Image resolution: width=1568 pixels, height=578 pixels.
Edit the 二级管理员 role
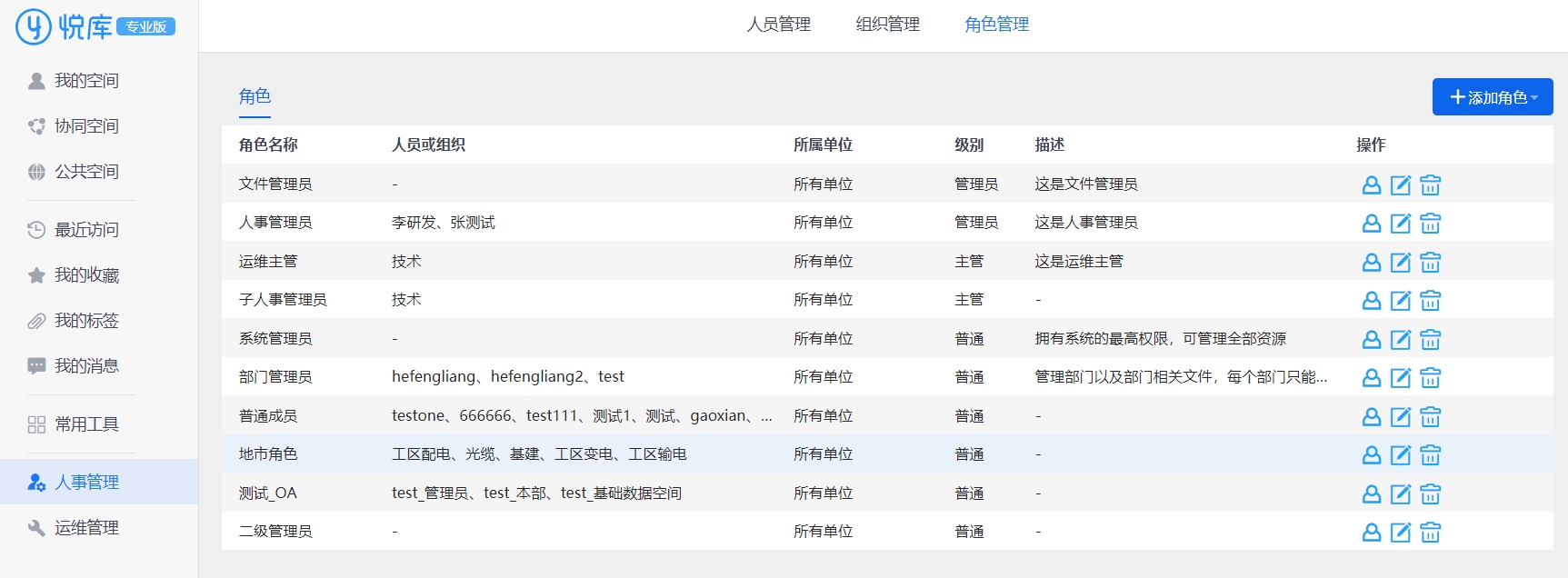point(1401,533)
